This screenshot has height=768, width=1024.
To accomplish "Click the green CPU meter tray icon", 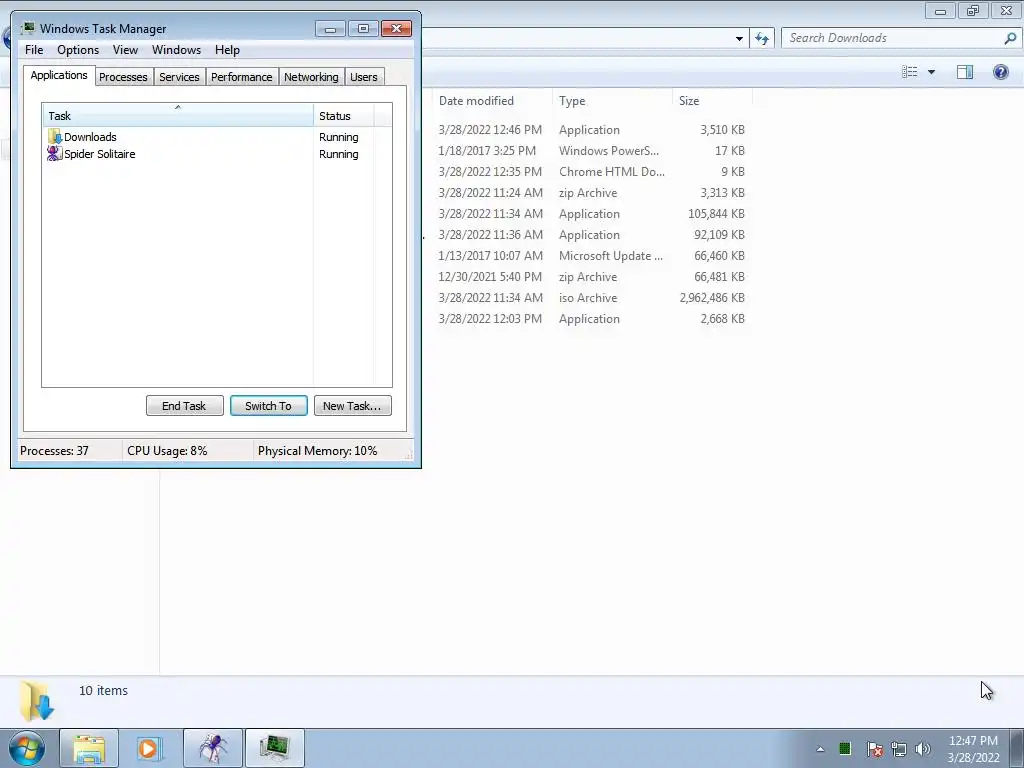I will tap(845, 748).
